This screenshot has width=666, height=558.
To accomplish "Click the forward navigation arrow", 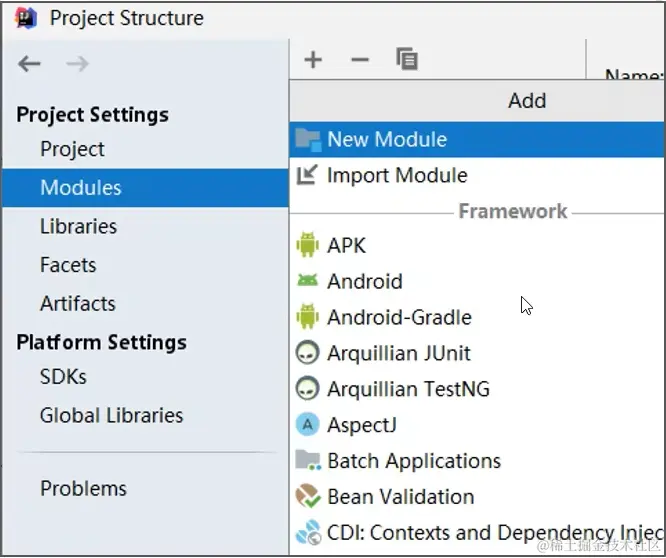I will coord(77,64).
